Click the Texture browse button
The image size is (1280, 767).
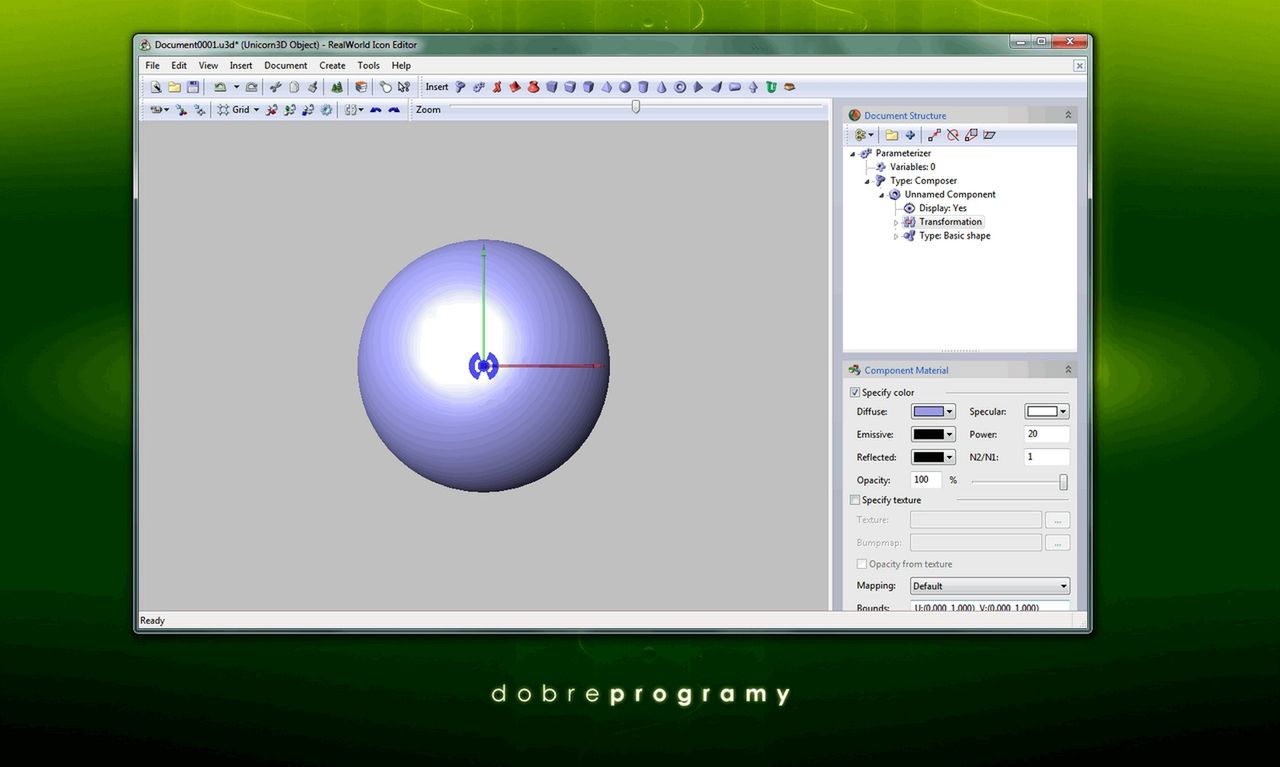(x=1057, y=520)
